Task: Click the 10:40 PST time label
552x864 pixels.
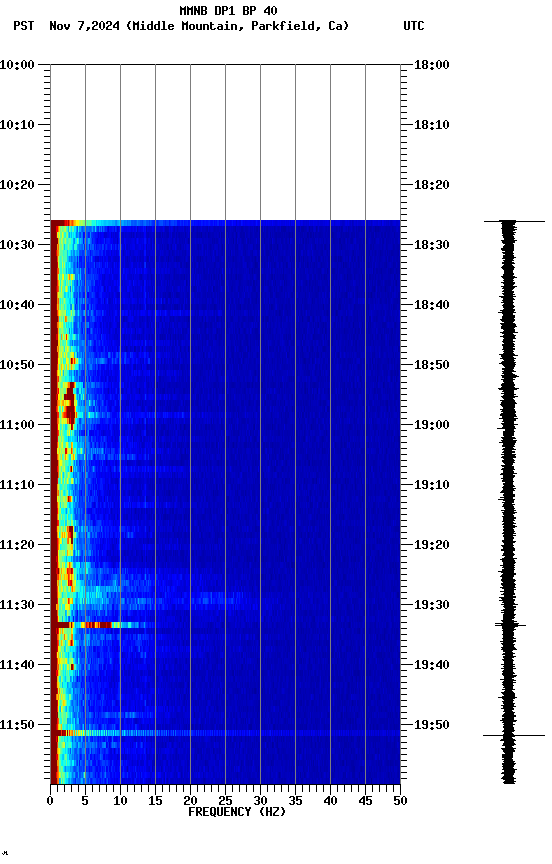Action: coord(17,305)
